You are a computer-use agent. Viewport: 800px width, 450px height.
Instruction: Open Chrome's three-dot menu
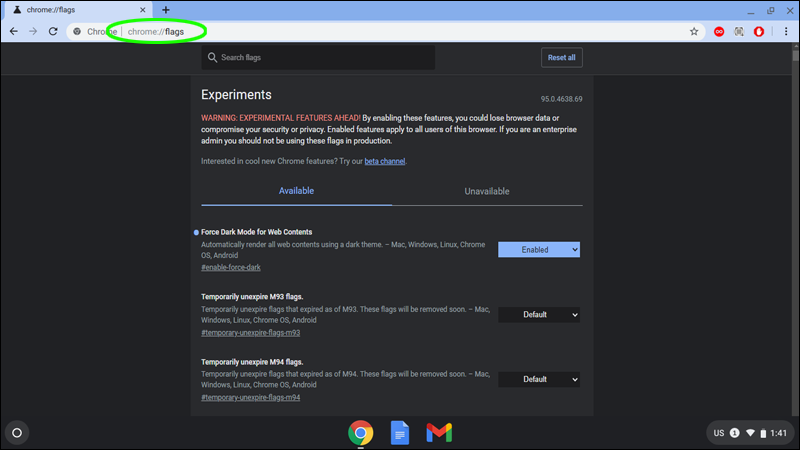click(x=786, y=32)
